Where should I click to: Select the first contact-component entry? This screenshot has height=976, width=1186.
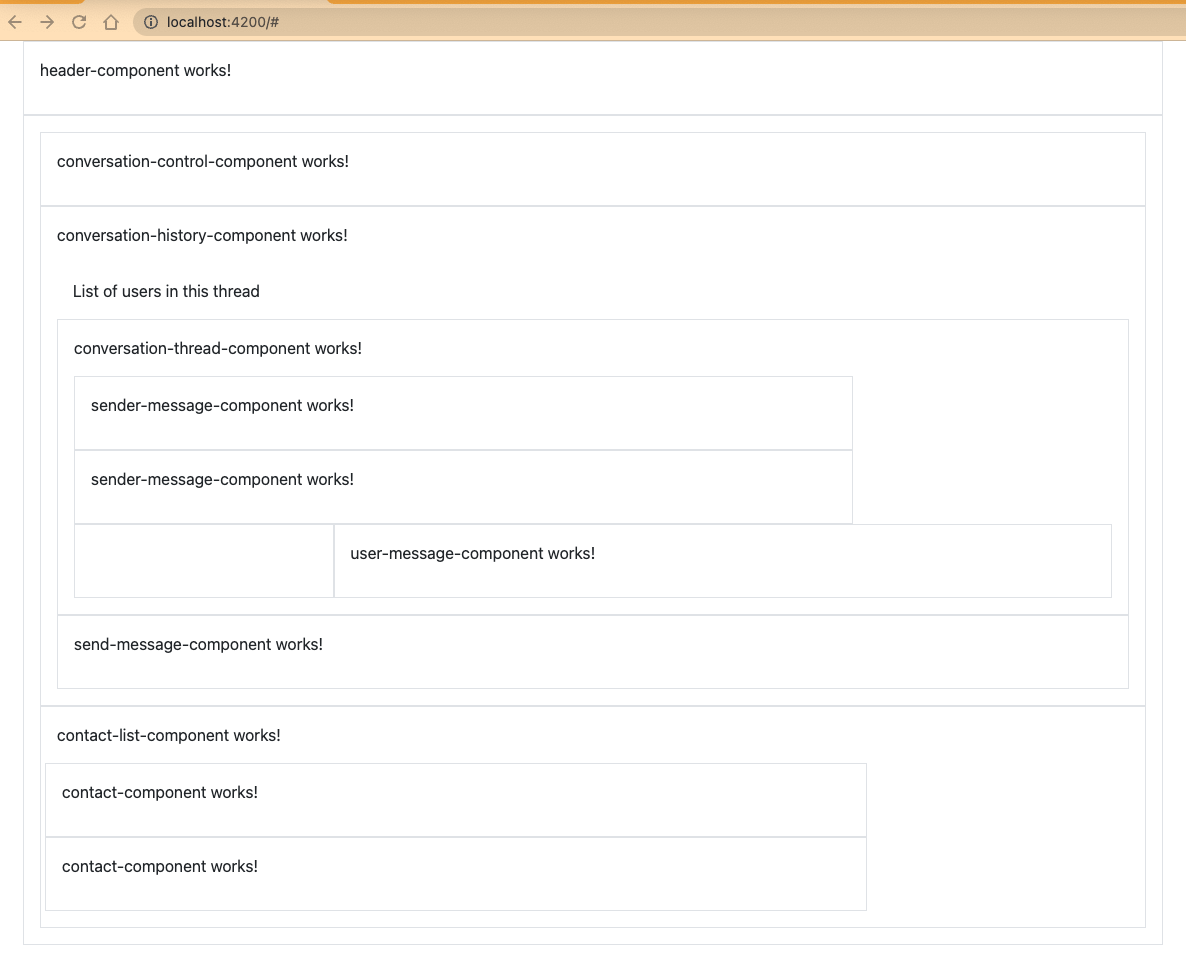pyautogui.click(x=160, y=792)
